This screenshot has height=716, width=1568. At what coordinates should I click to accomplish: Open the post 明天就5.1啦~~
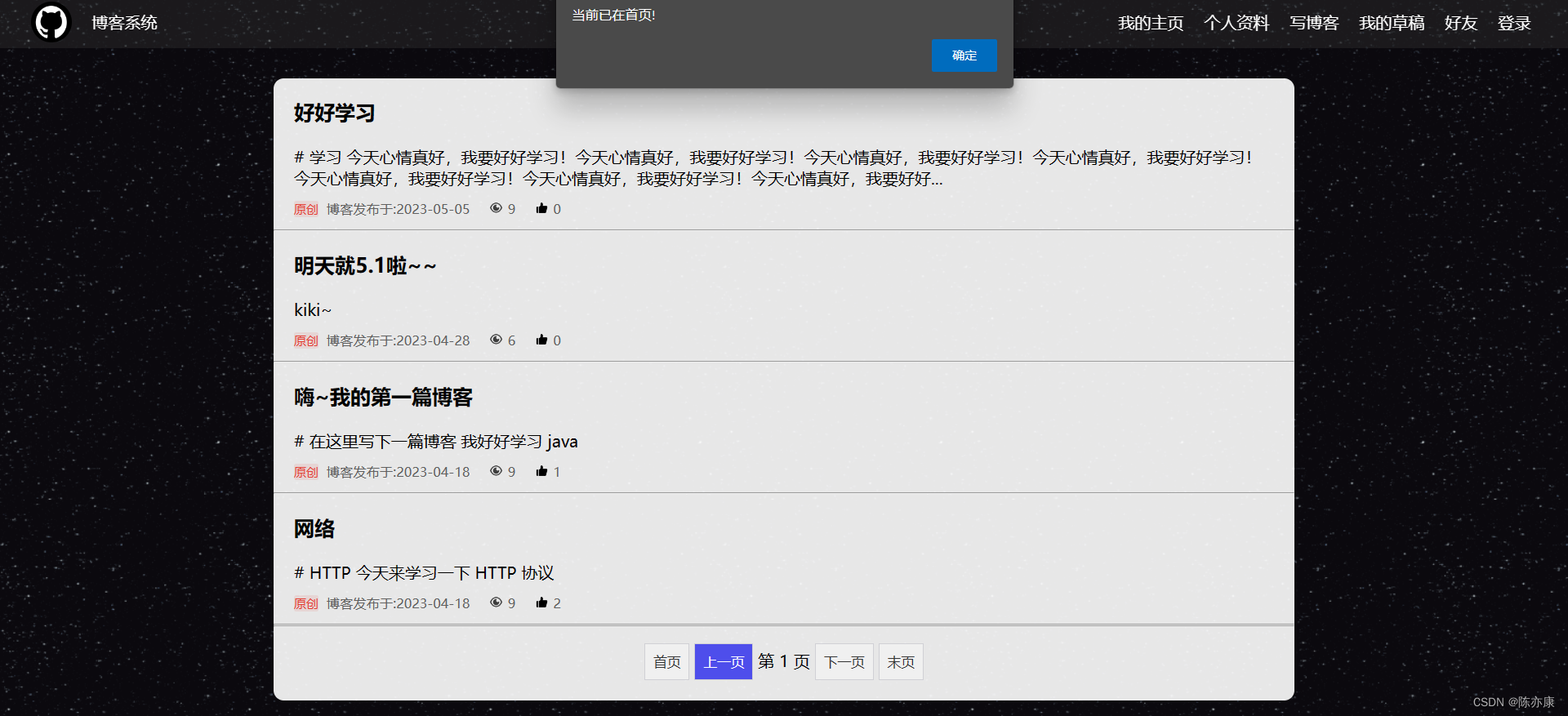(x=365, y=266)
